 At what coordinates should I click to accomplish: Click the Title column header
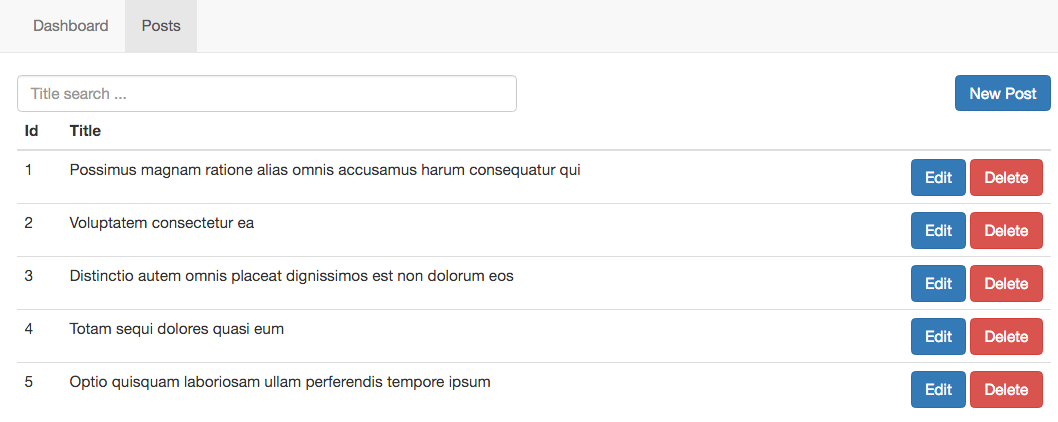(x=85, y=131)
